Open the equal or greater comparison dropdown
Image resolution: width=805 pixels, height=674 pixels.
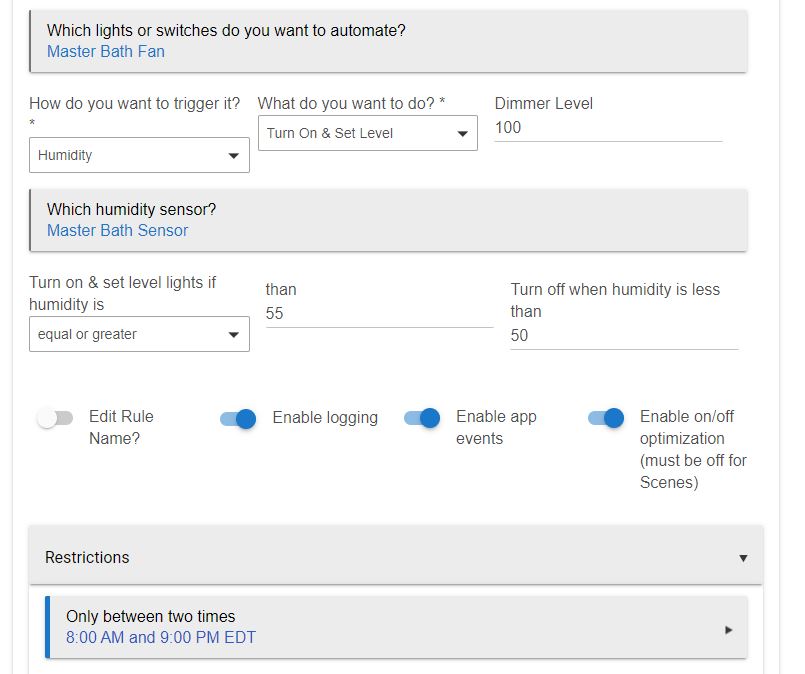point(139,334)
